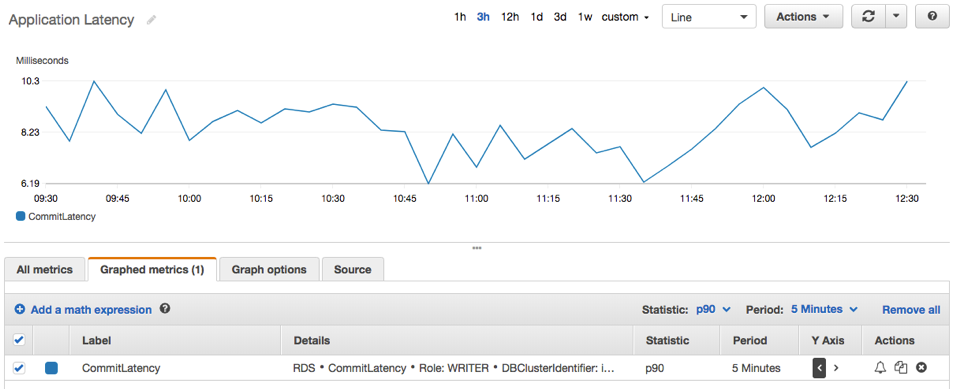This screenshot has height=389, width=956.
Task: Refresh the graph with the refresh icon
Action: coord(868,17)
